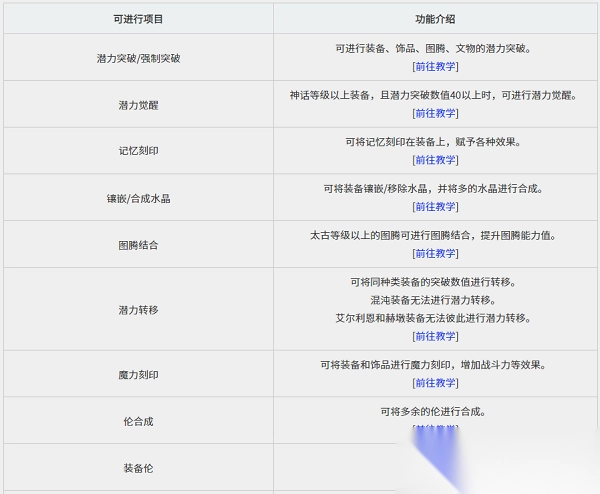Click the 可将多余的伦进行合成 description text
Screen dimensions: 600x494
click(x=435, y=411)
